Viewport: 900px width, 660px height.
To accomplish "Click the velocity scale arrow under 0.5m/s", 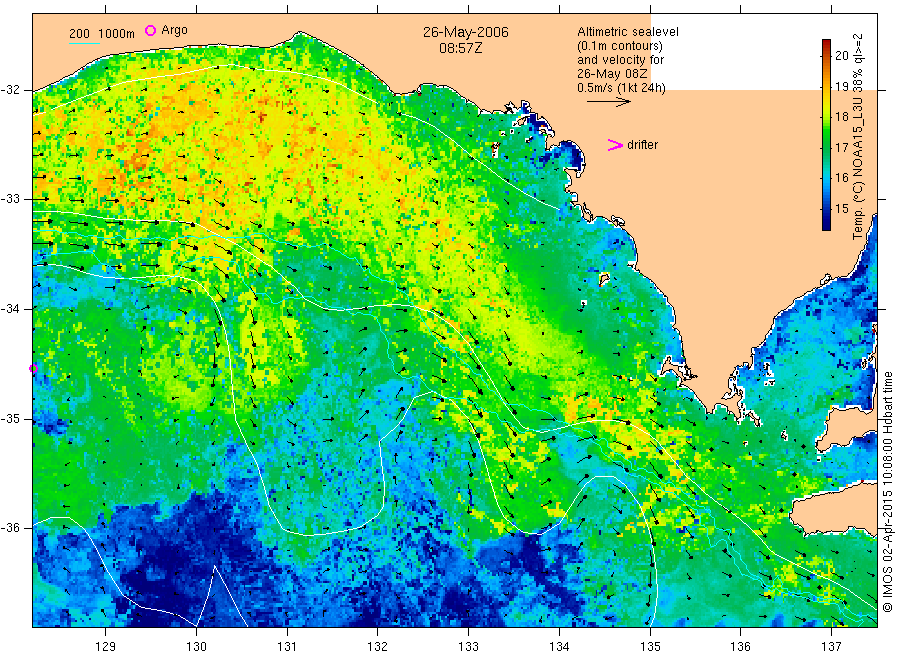I will (x=608, y=102).
